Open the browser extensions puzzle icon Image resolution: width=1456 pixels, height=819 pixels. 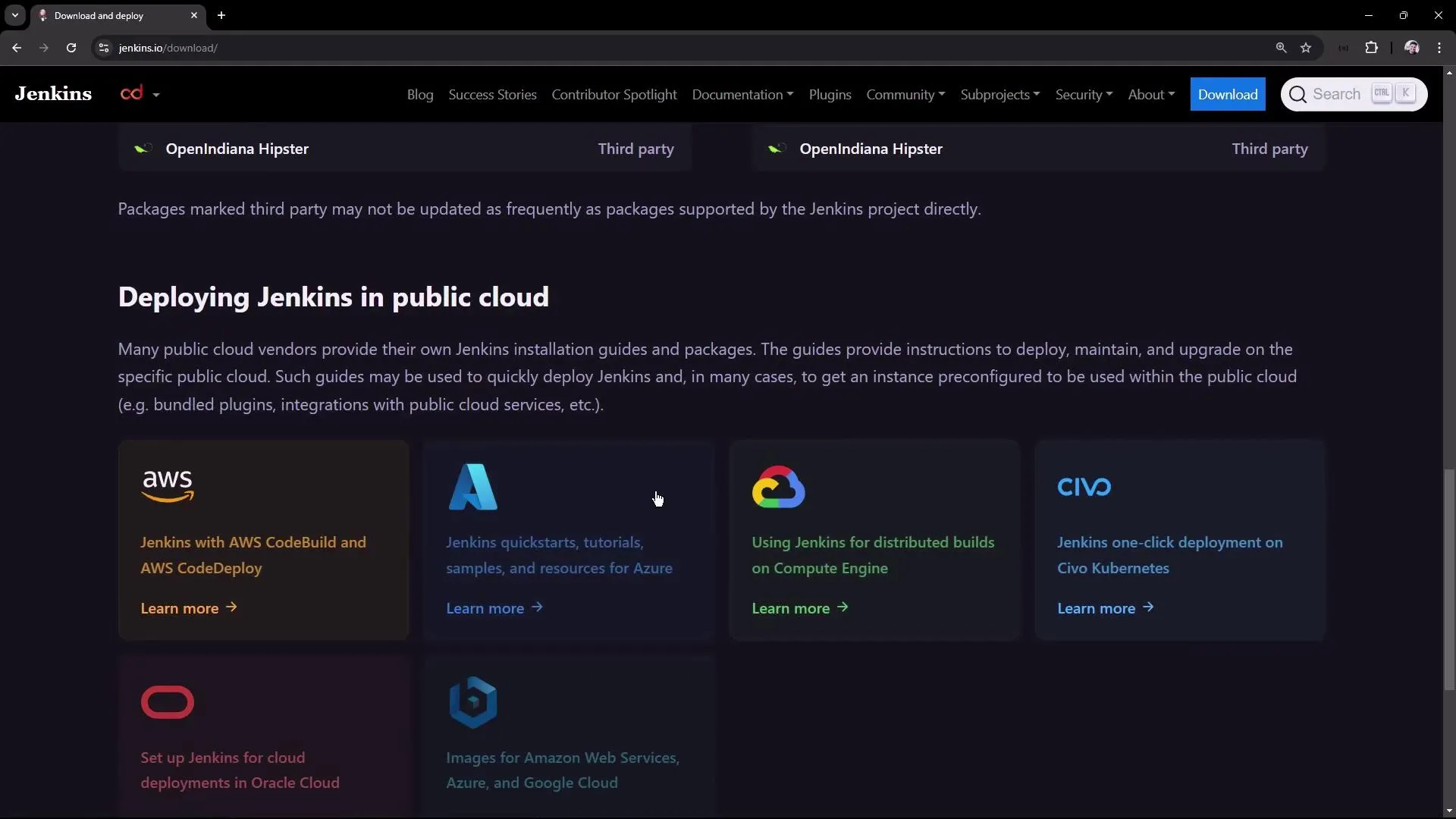[1372, 47]
